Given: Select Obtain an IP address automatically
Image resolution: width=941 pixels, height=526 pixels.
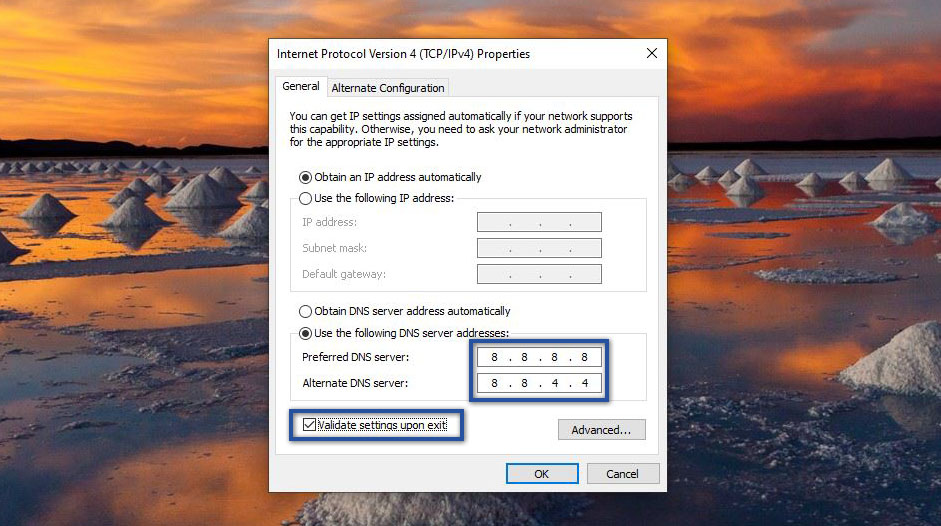Looking at the screenshot, I should click(x=306, y=177).
